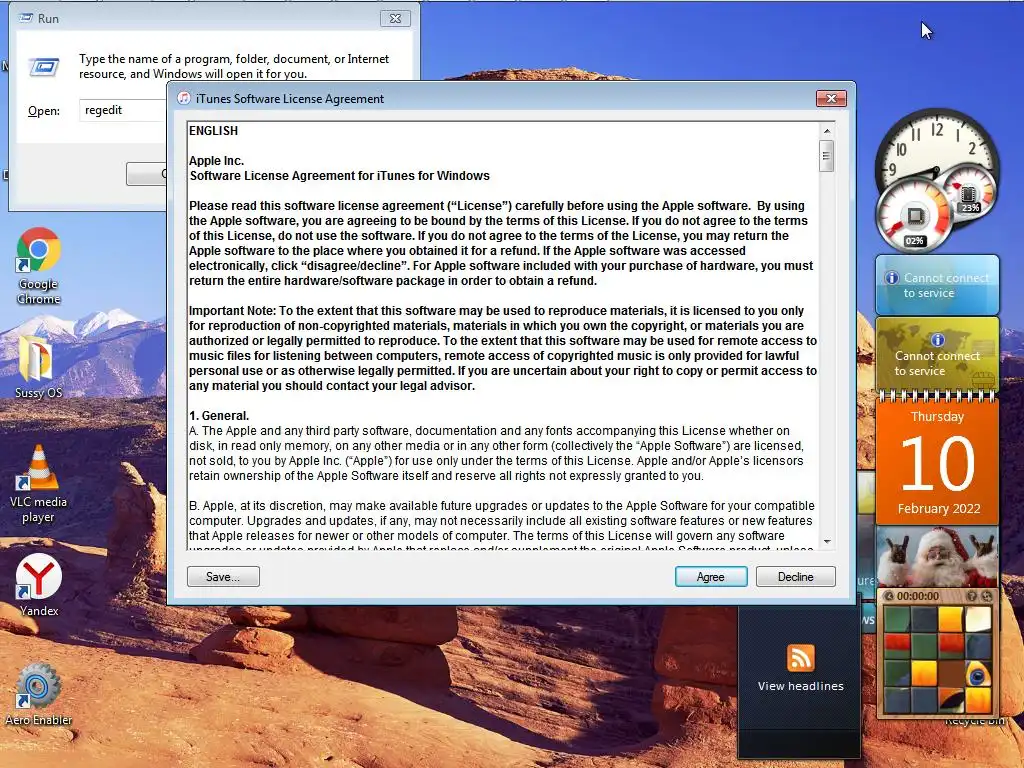Click the iTunes icon in dialog title bar
Viewport: 1024px width, 768px height.
(x=184, y=99)
